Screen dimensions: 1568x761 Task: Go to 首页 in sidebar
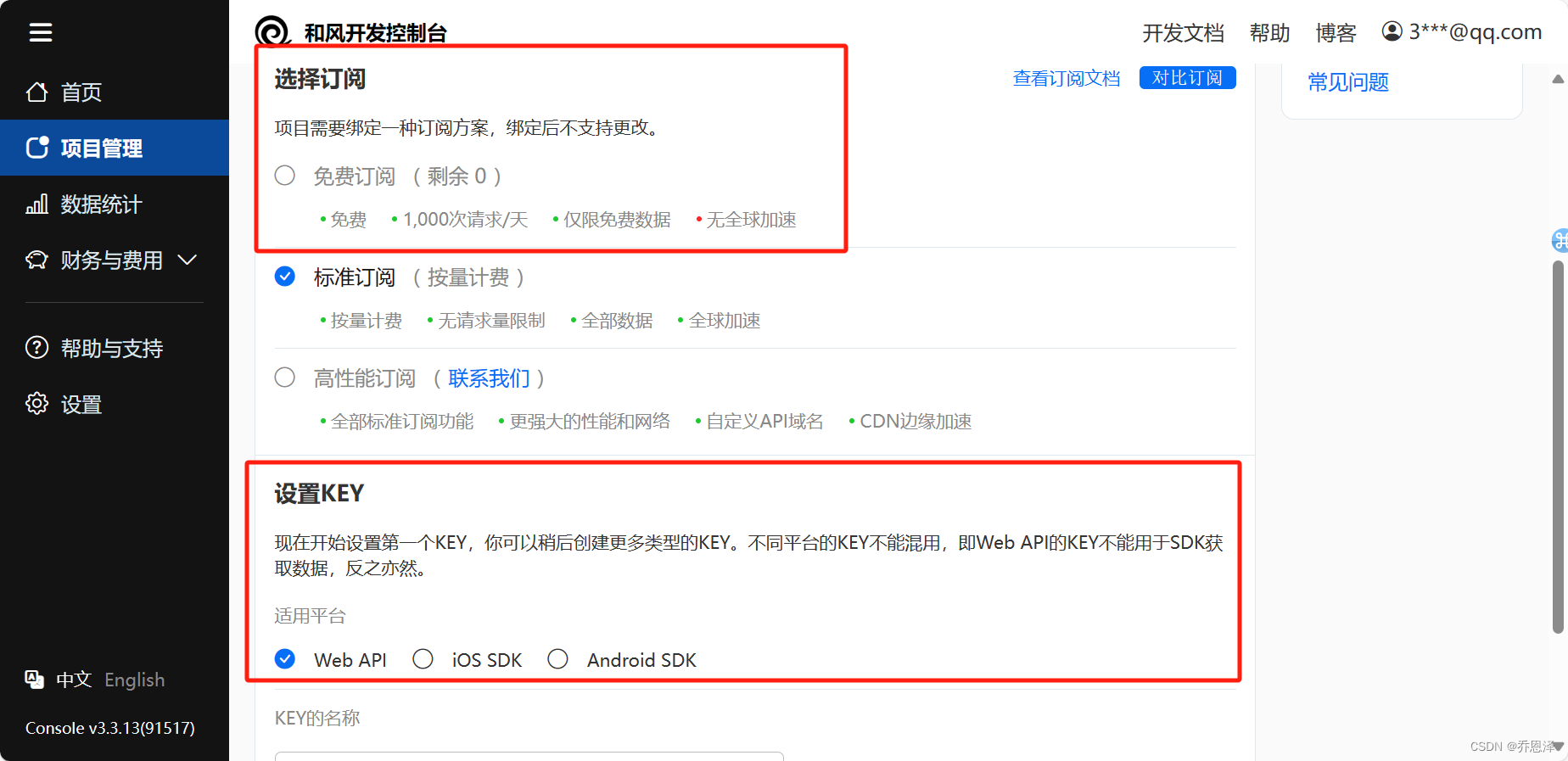pos(115,92)
